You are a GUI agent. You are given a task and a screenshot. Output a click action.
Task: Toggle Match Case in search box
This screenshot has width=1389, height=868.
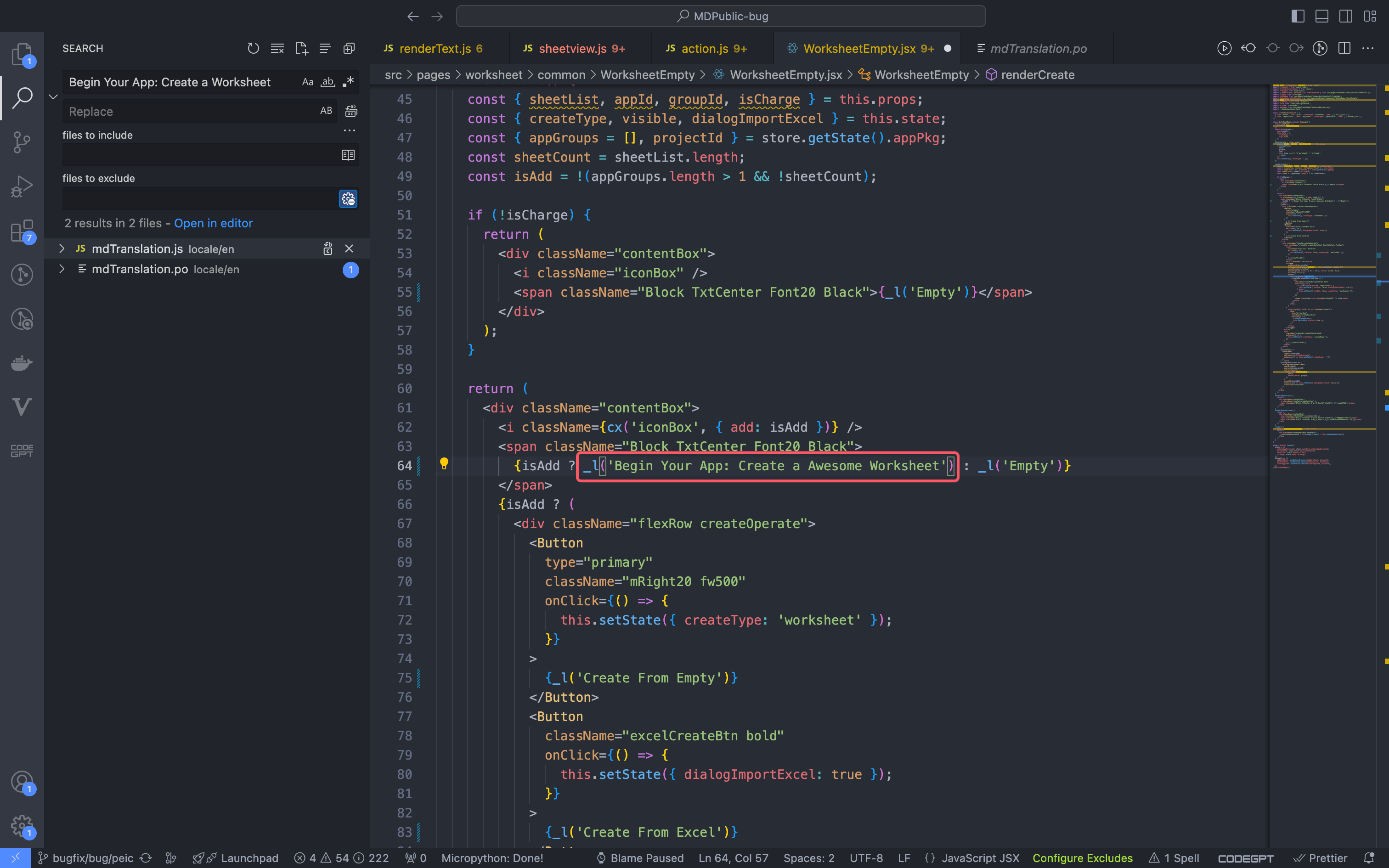[308, 82]
